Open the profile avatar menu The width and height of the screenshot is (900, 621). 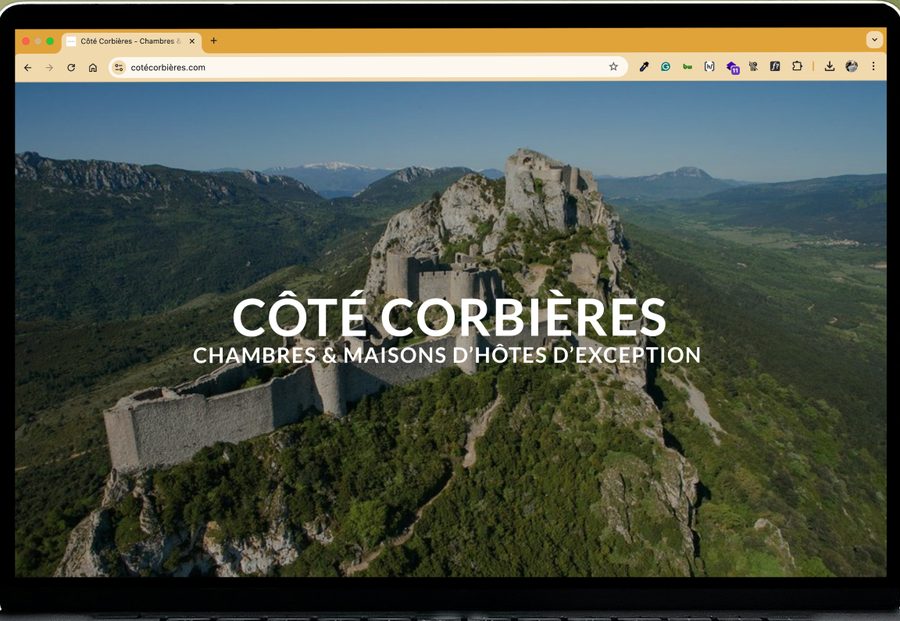coord(852,67)
